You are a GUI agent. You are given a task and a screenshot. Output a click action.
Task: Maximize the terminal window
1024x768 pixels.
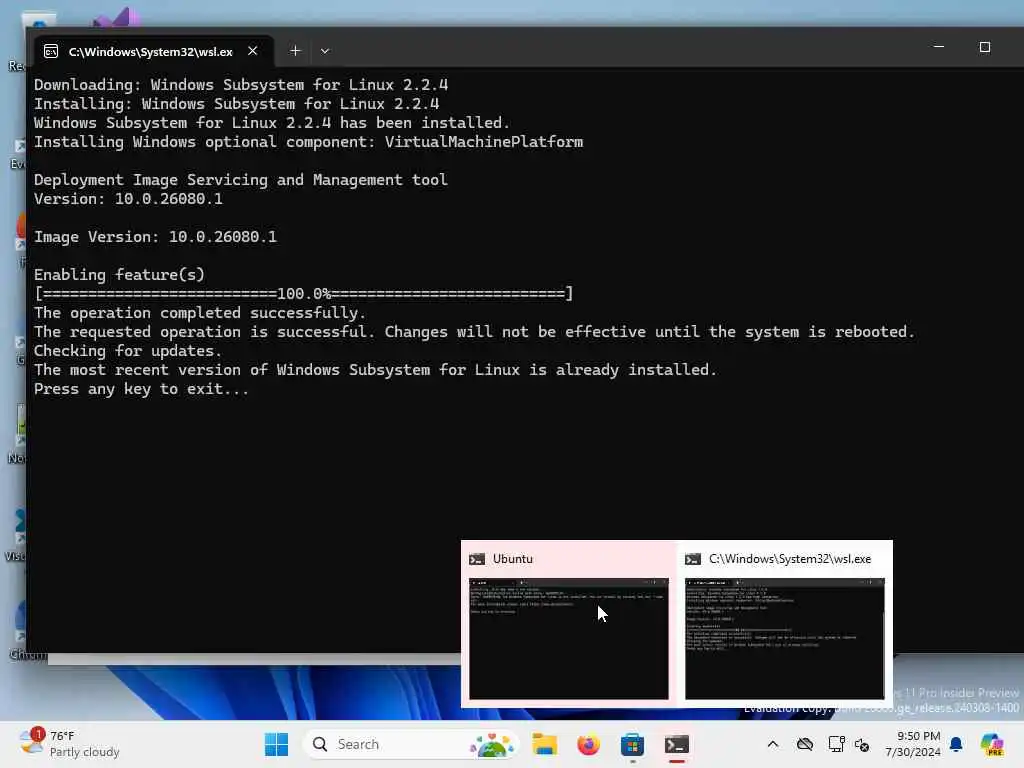(x=985, y=47)
